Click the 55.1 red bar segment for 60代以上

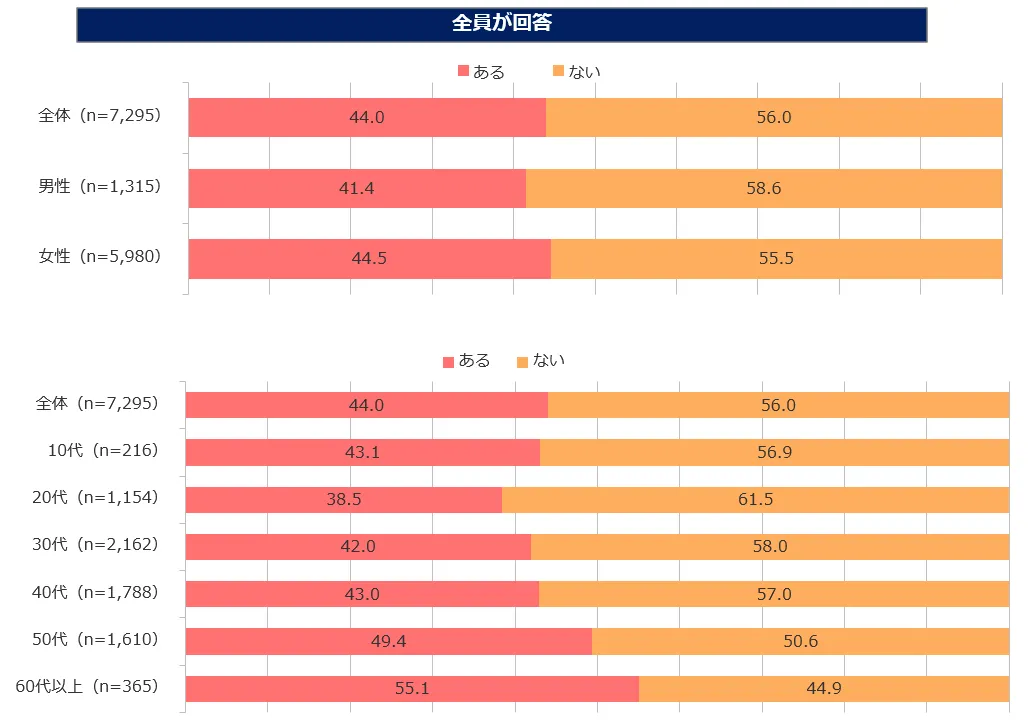click(x=412, y=688)
